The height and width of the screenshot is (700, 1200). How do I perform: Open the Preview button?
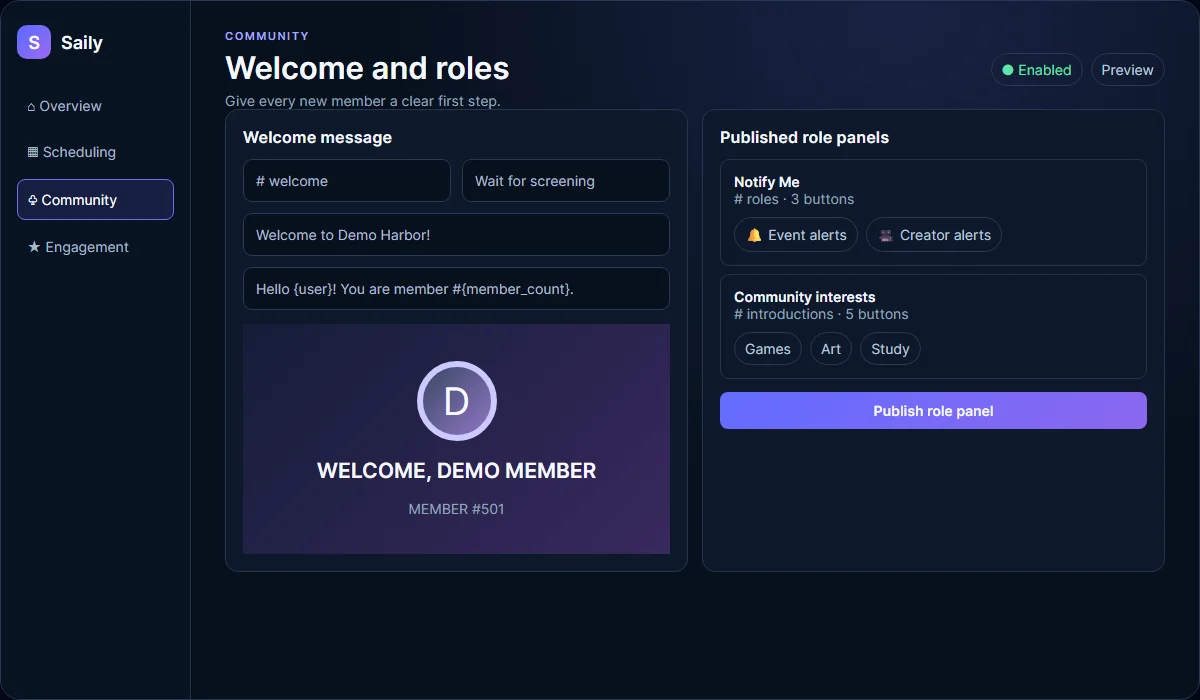(1127, 70)
